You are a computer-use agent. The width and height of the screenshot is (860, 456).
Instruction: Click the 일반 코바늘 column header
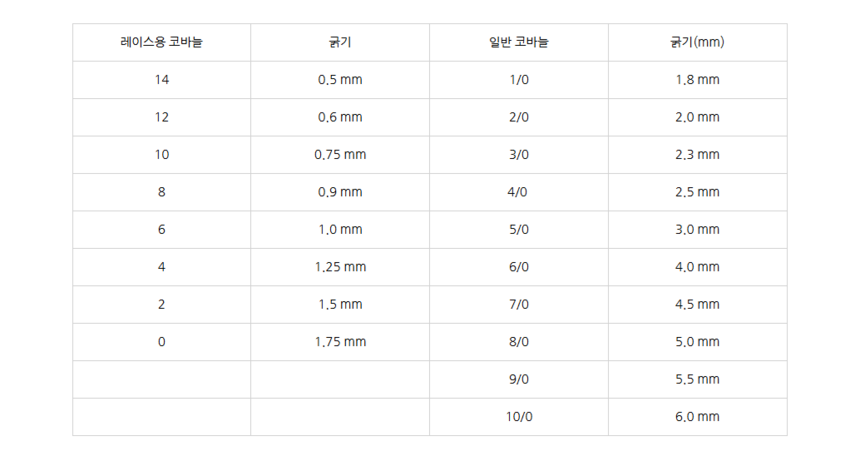point(519,42)
